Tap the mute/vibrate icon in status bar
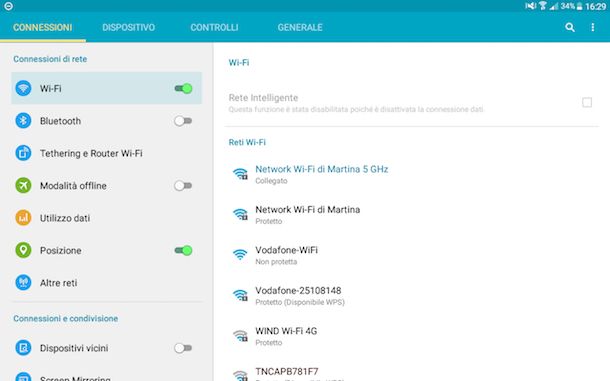Image resolution: width=610 pixels, height=381 pixels. pyautogui.click(x=531, y=5)
